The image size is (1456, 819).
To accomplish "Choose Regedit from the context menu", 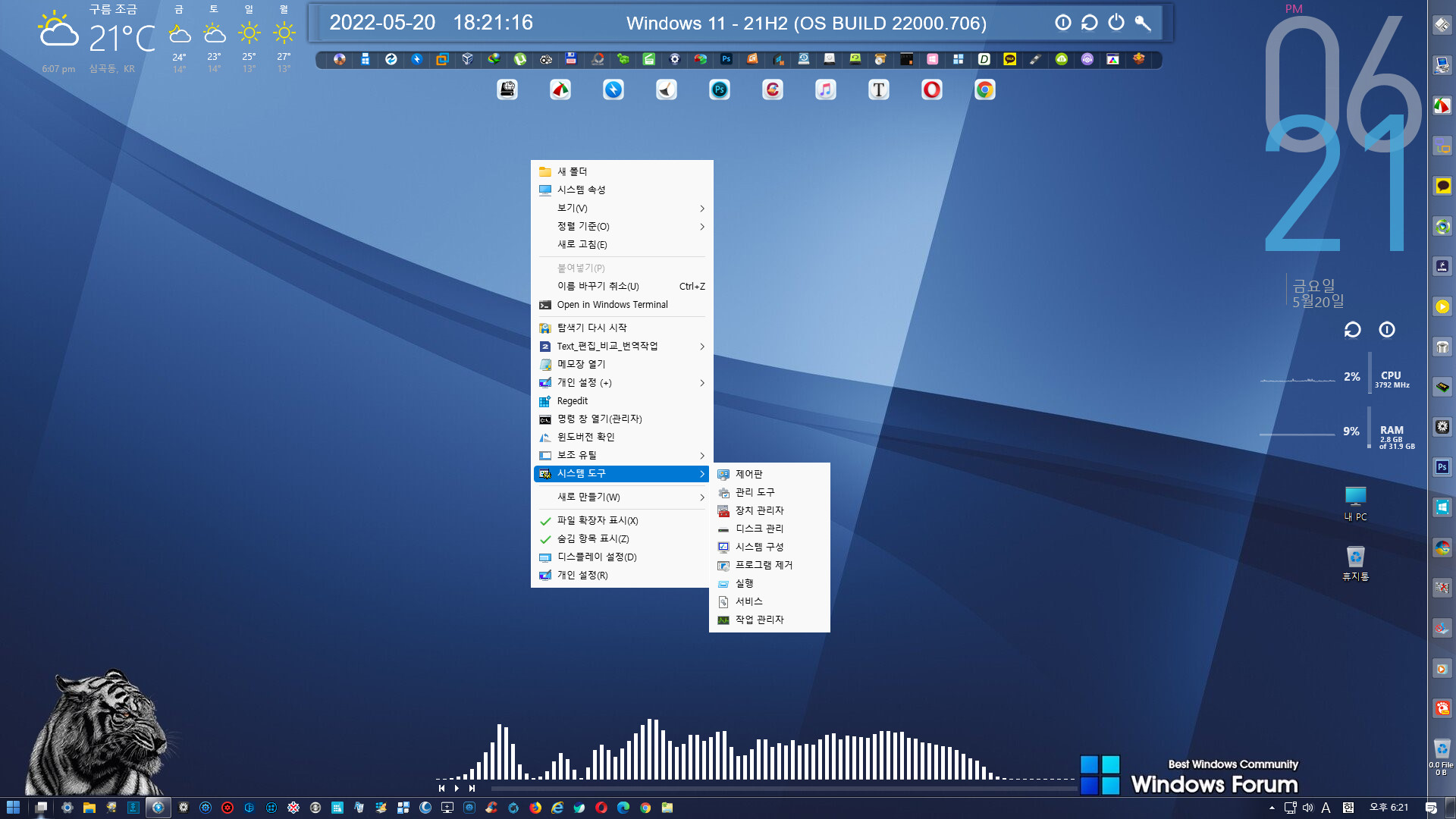I will (622, 401).
